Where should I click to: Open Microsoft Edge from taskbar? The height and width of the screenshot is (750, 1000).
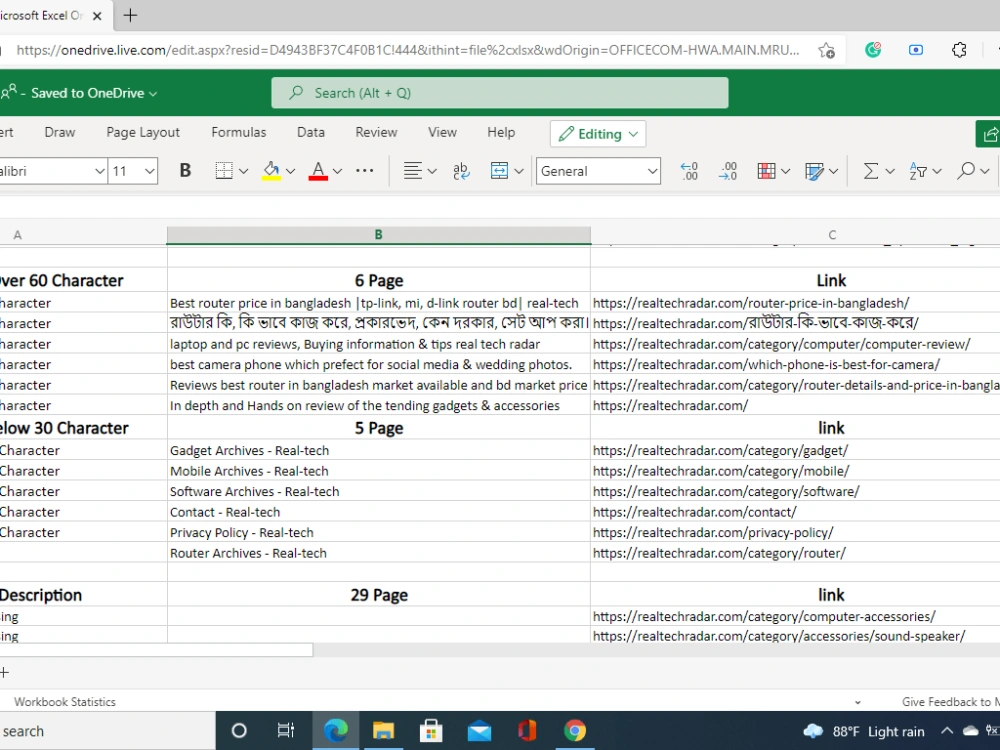click(335, 731)
